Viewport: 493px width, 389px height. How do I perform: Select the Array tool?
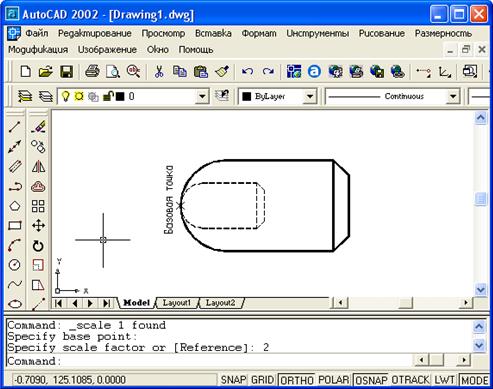point(38,206)
